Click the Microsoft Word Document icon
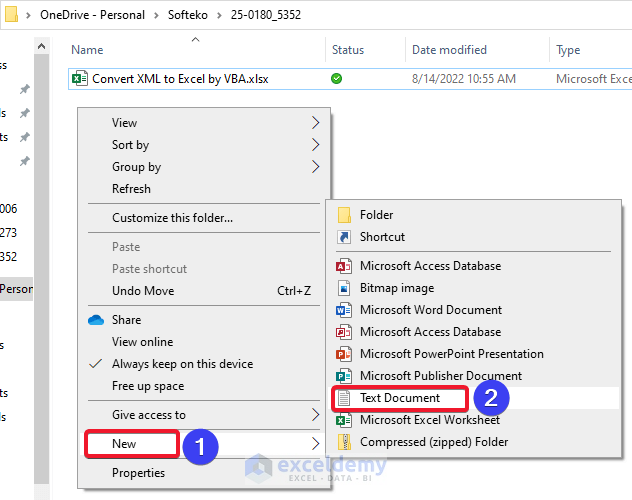 point(344,310)
